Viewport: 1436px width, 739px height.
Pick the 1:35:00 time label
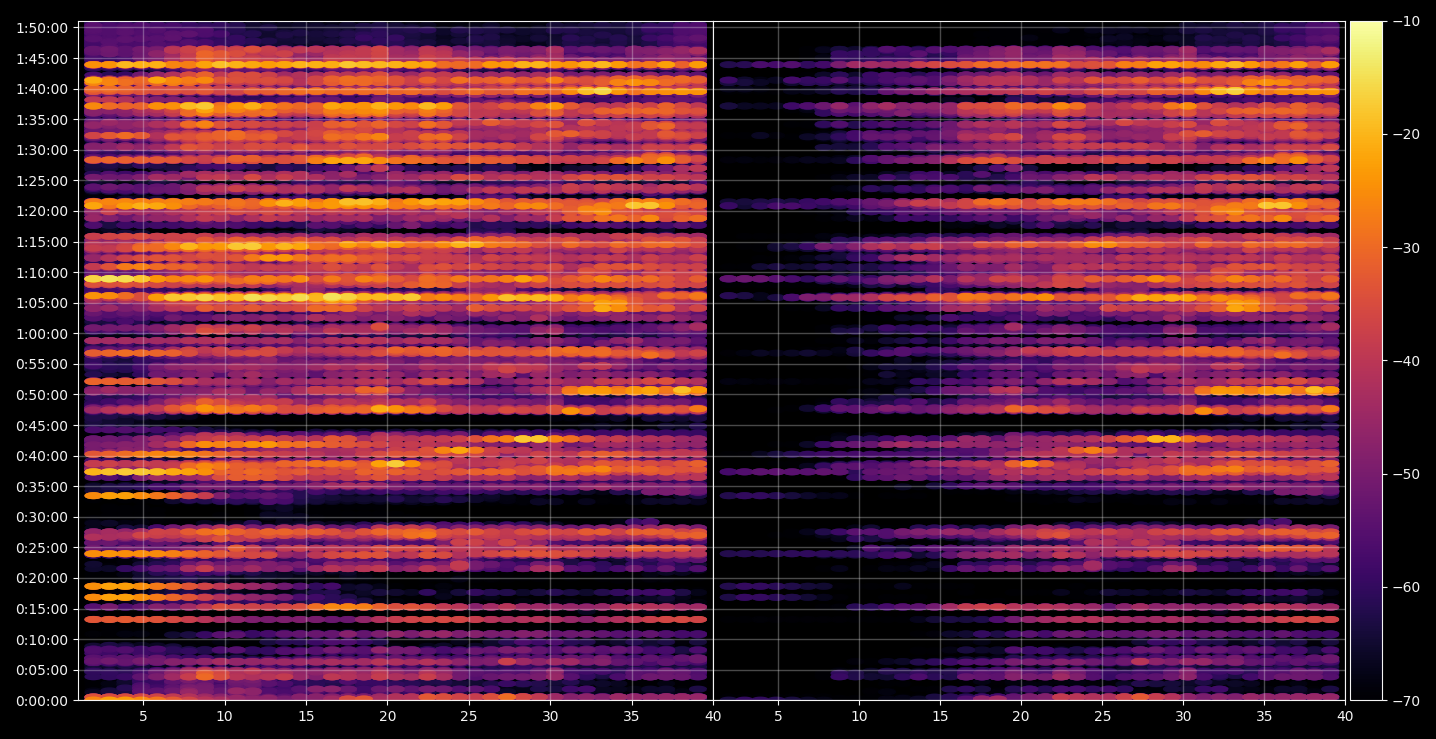pos(42,120)
